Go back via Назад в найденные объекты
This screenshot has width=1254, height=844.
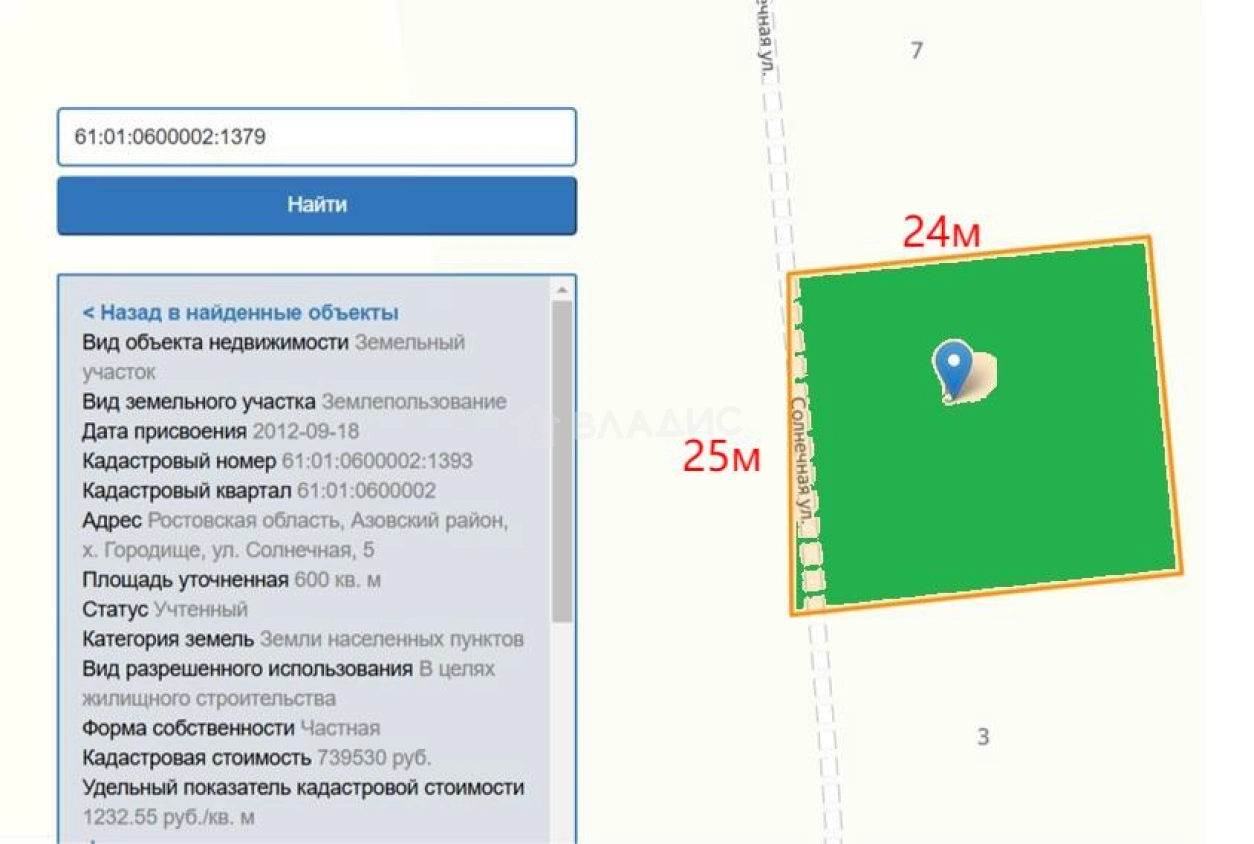pos(240,312)
